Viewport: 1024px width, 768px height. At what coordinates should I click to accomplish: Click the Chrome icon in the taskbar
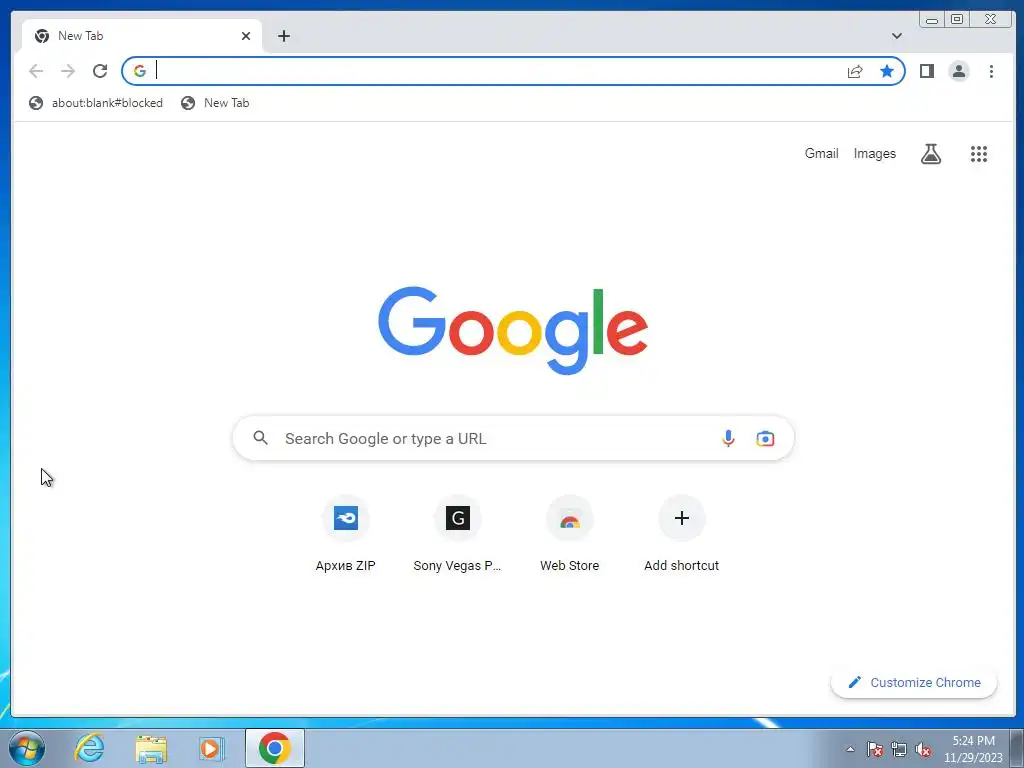click(274, 748)
